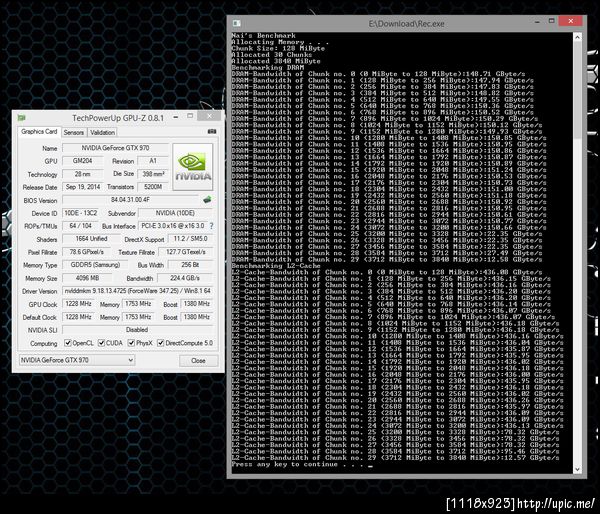This screenshot has height=514, width=600.
Task: Toggle the DirectCompute 5.0 checkbox
Action: pos(161,343)
